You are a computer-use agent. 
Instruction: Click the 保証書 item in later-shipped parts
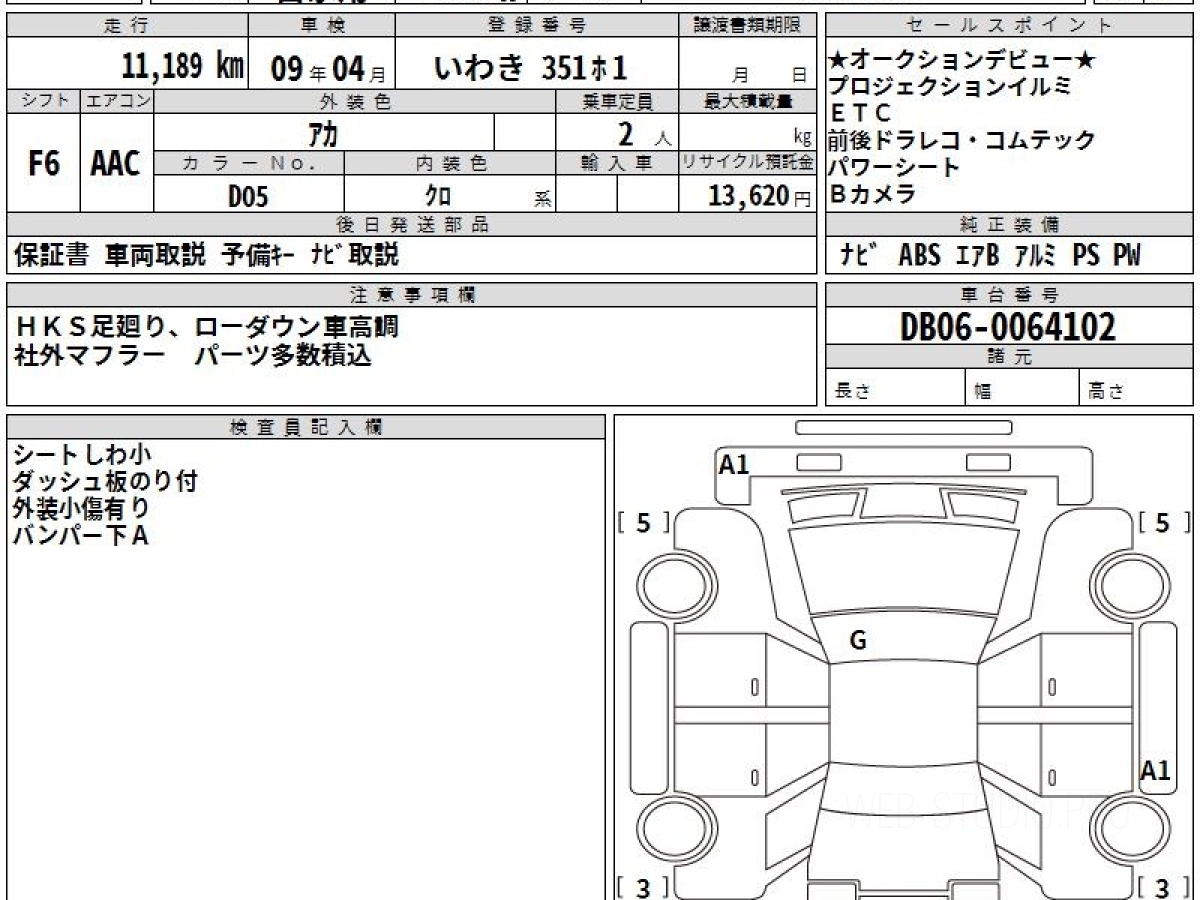(52, 256)
